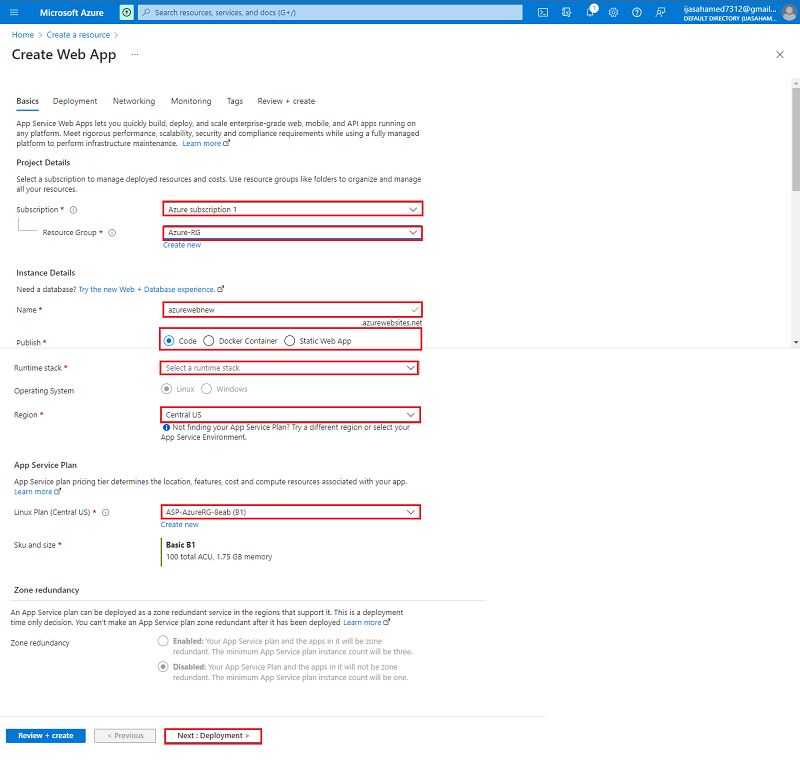Open Azure Cloud Shell from top bar
800x763 pixels.
click(x=542, y=12)
